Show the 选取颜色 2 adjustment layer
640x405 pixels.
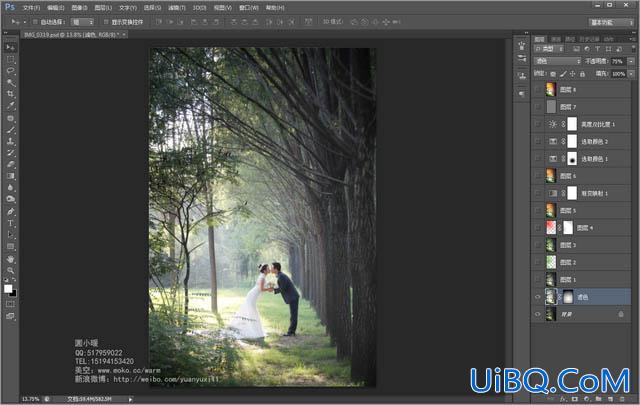click(x=538, y=141)
